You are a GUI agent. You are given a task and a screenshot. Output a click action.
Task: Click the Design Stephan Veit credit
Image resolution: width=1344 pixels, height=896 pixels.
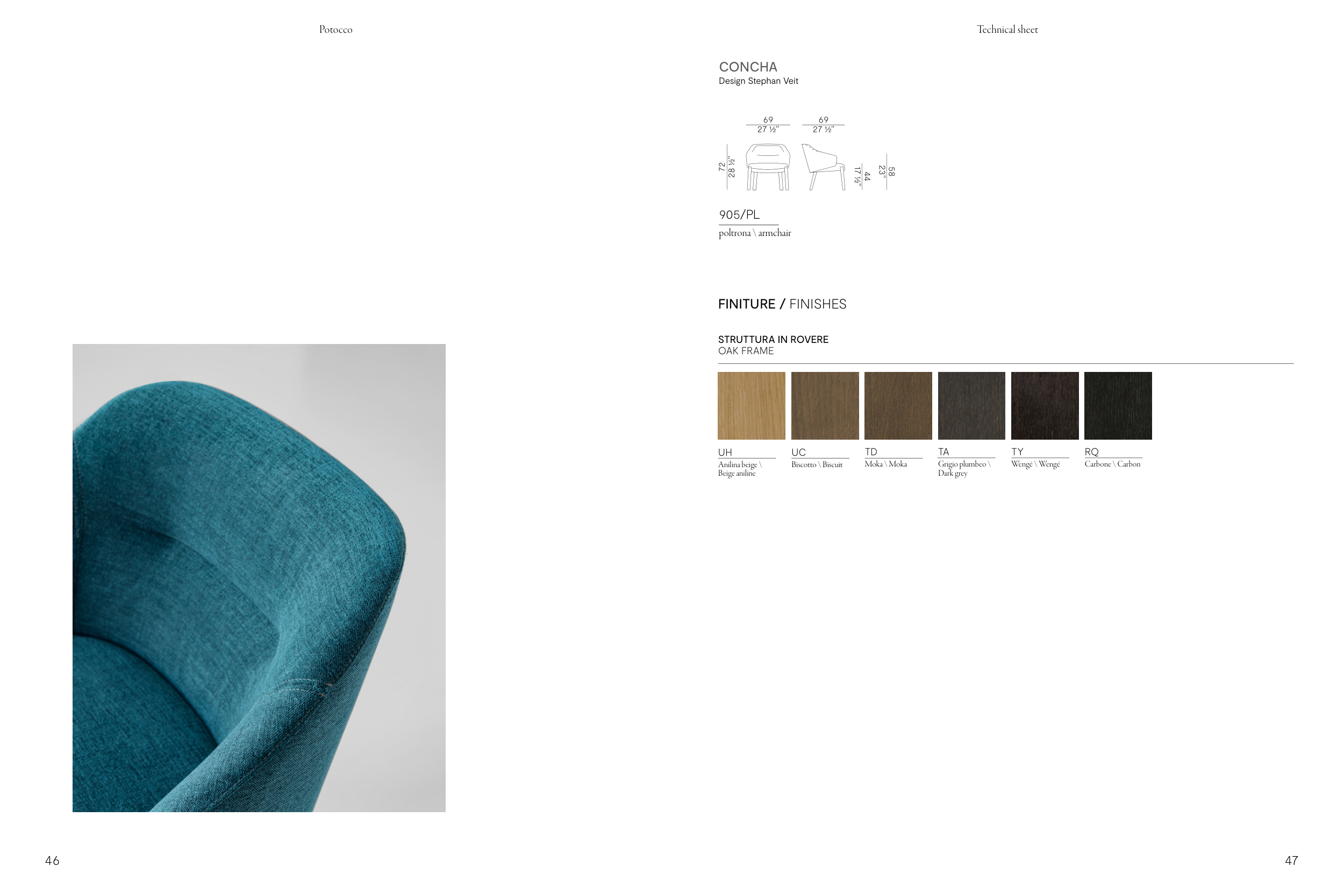point(759,81)
